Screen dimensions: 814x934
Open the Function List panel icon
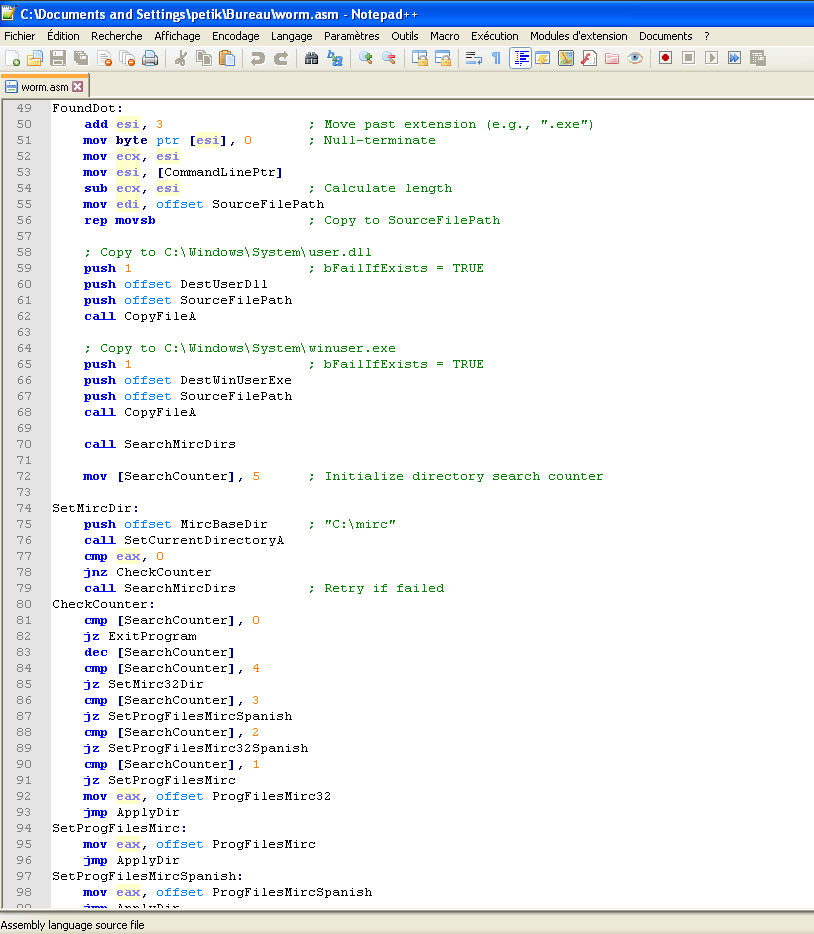click(589, 58)
